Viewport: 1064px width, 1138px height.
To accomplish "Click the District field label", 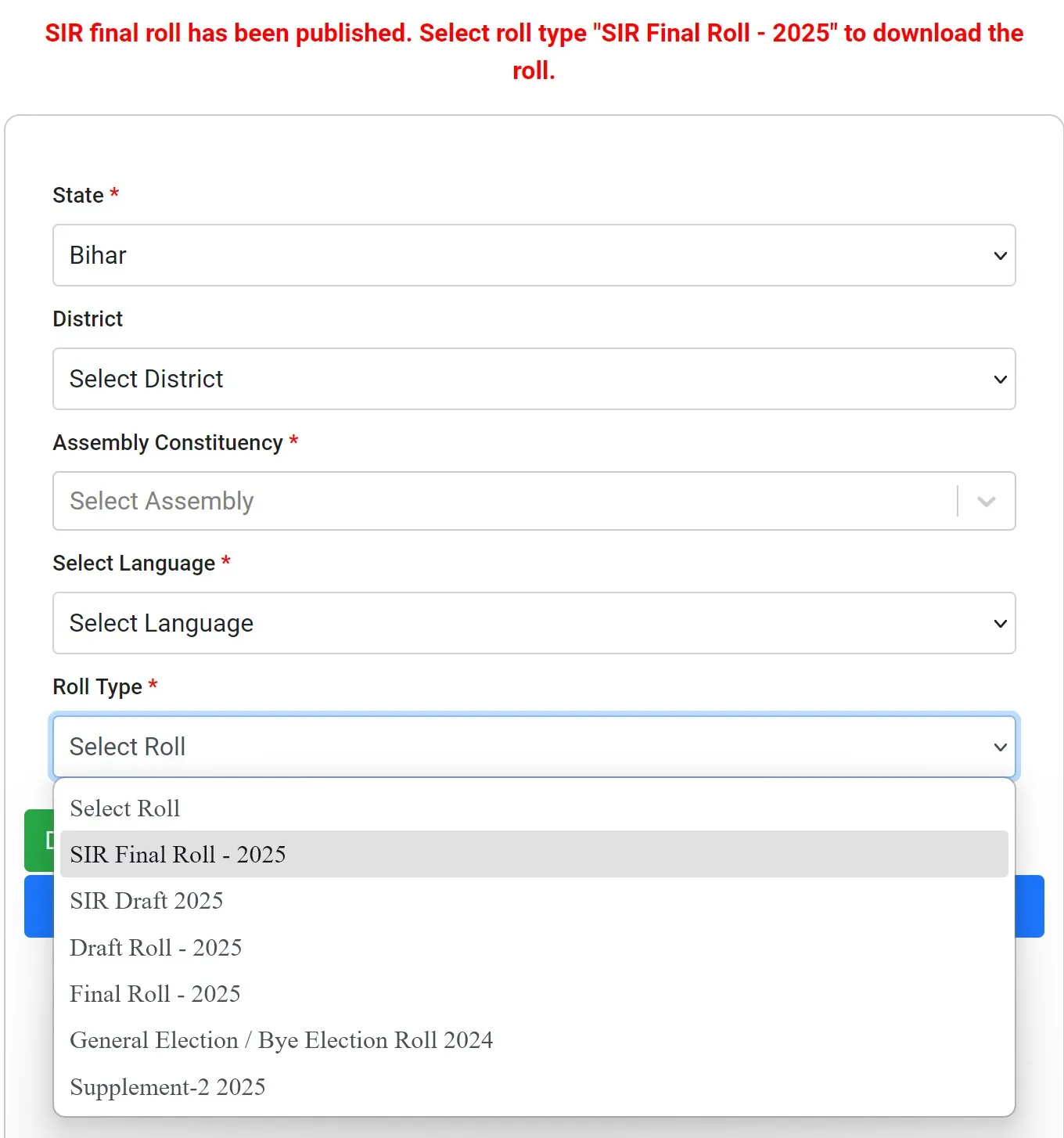I will click(x=88, y=319).
